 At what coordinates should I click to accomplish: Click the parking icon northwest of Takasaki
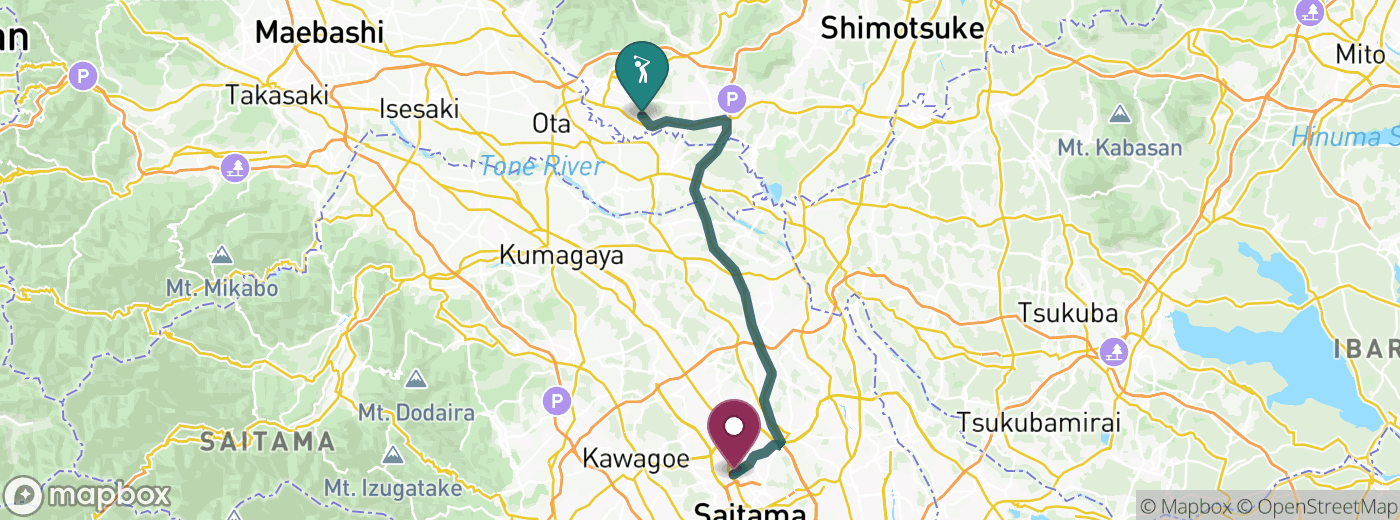pyautogui.click(x=85, y=75)
